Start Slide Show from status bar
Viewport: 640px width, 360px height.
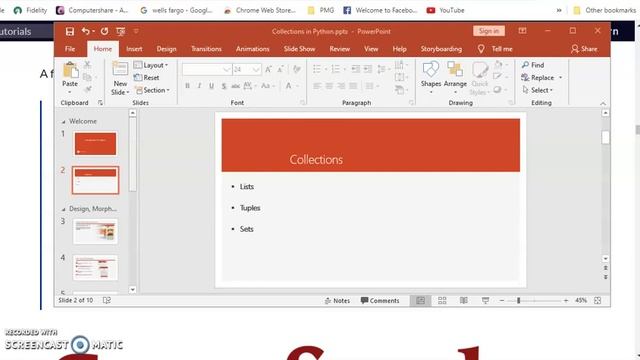coord(485,301)
